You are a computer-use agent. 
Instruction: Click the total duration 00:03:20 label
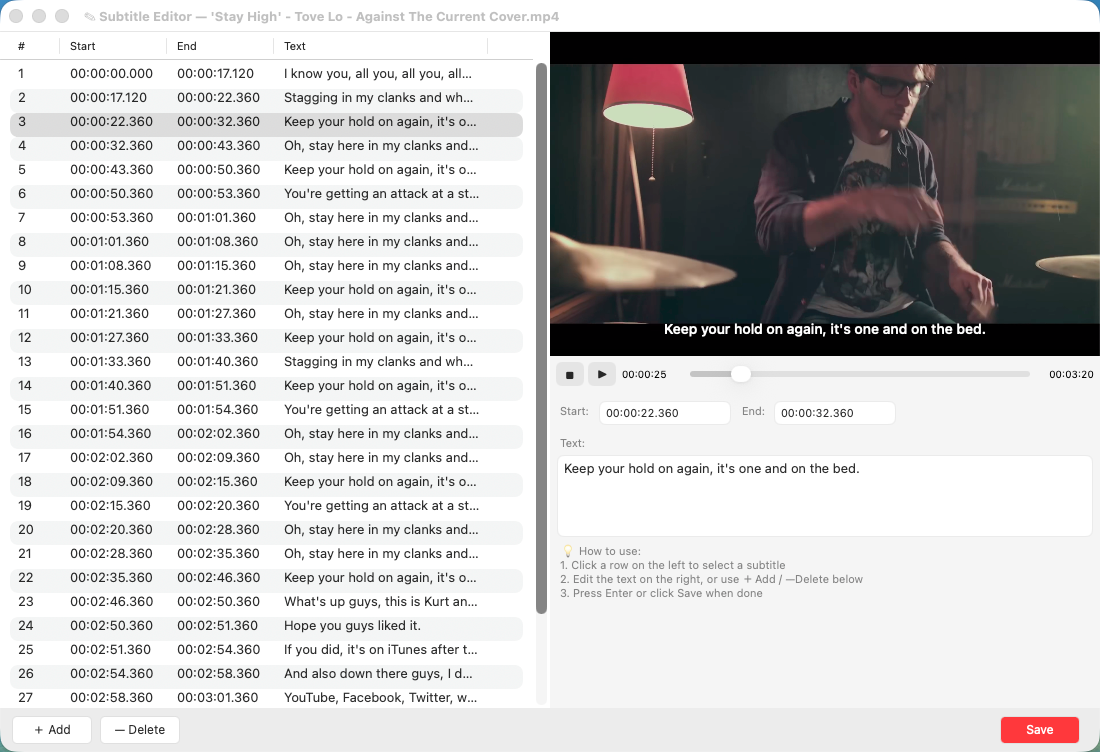tap(1071, 375)
